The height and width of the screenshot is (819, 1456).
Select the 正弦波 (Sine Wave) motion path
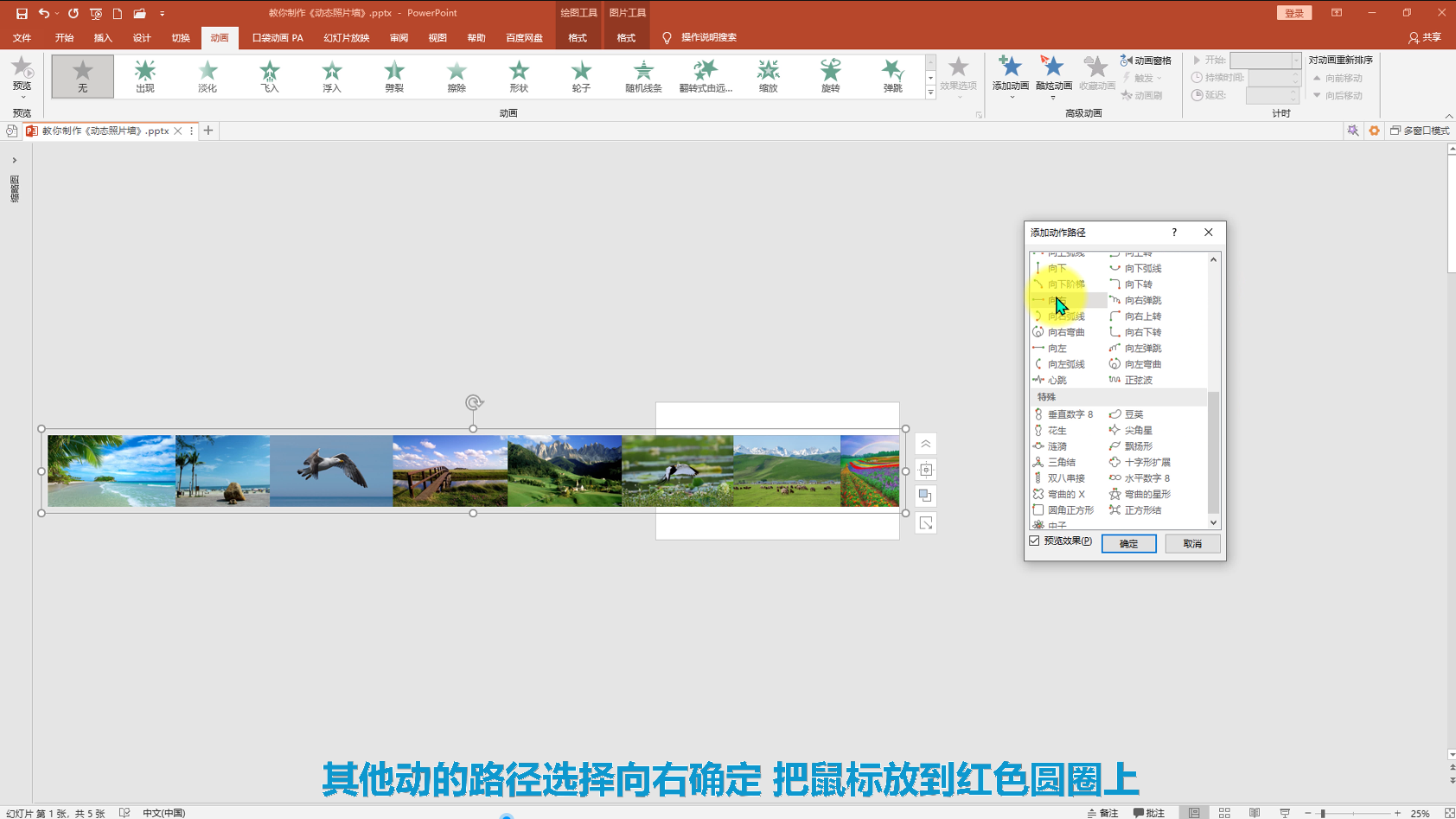click(x=1138, y=381)
